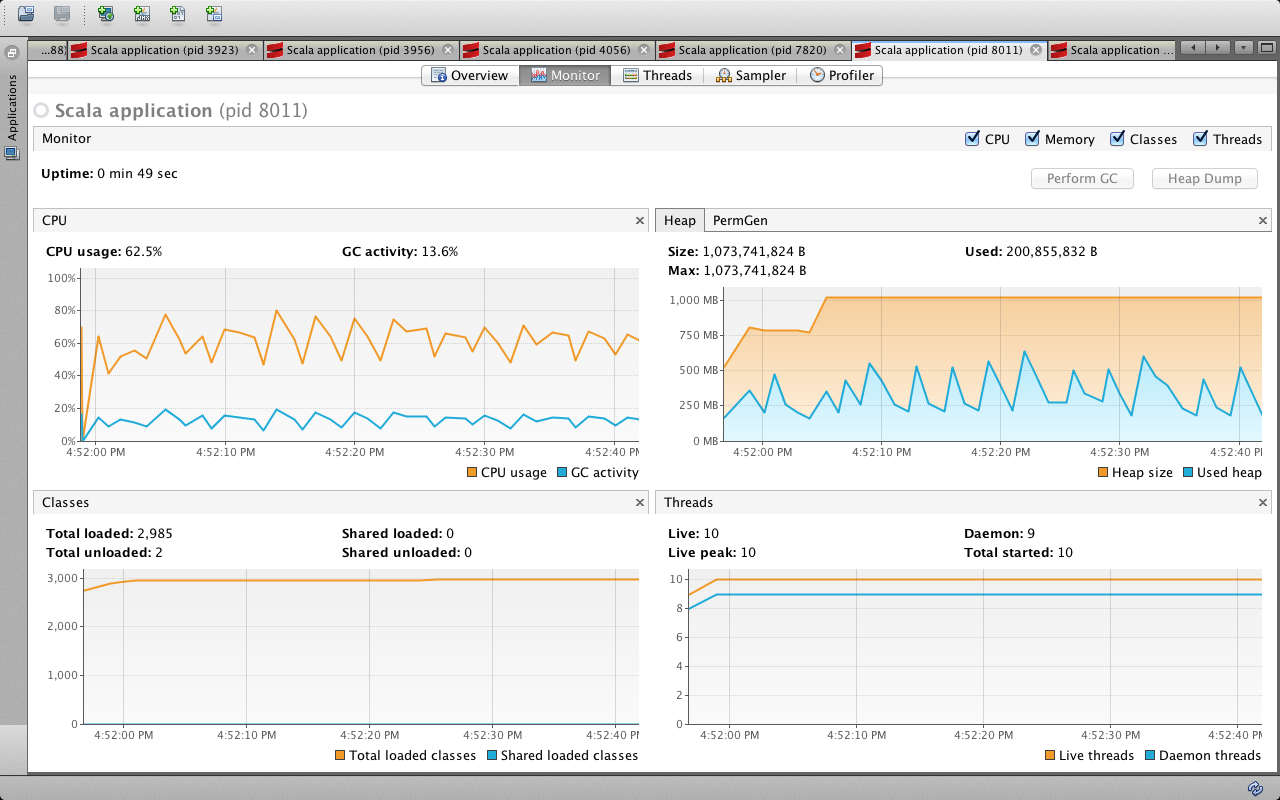Close the Scala application pid 7820 tab

840,50
